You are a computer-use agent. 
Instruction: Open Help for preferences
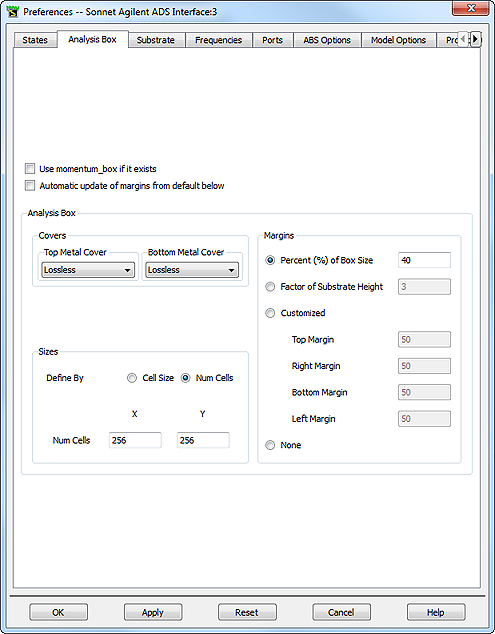coord(436,612)
